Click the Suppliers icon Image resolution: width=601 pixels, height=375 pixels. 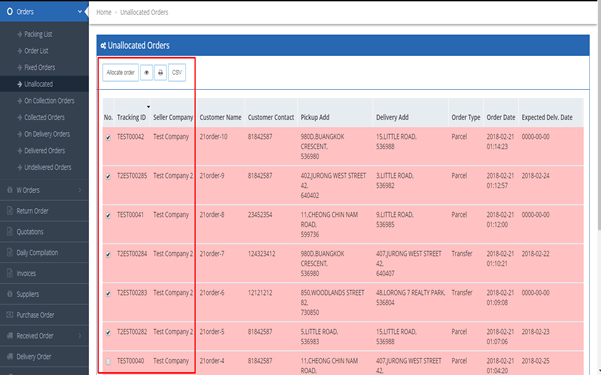(x=10, y=294)
